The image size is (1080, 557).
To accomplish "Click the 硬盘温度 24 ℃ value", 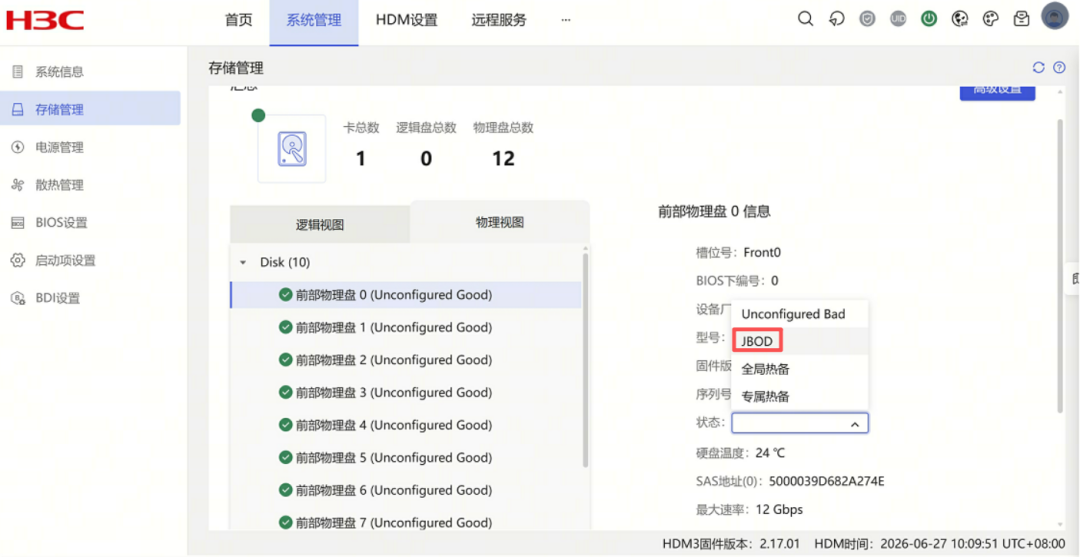I will 770,453.
